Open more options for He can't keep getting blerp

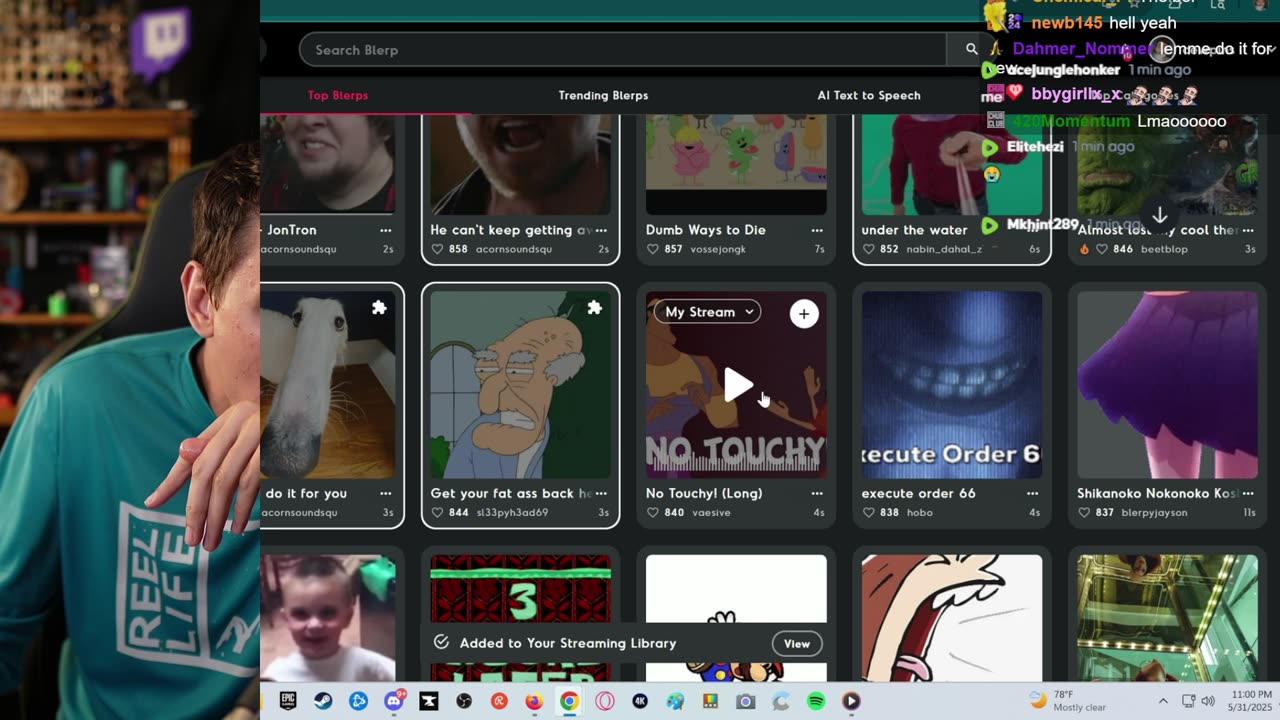pyautogui.click(x=601, y=230)
